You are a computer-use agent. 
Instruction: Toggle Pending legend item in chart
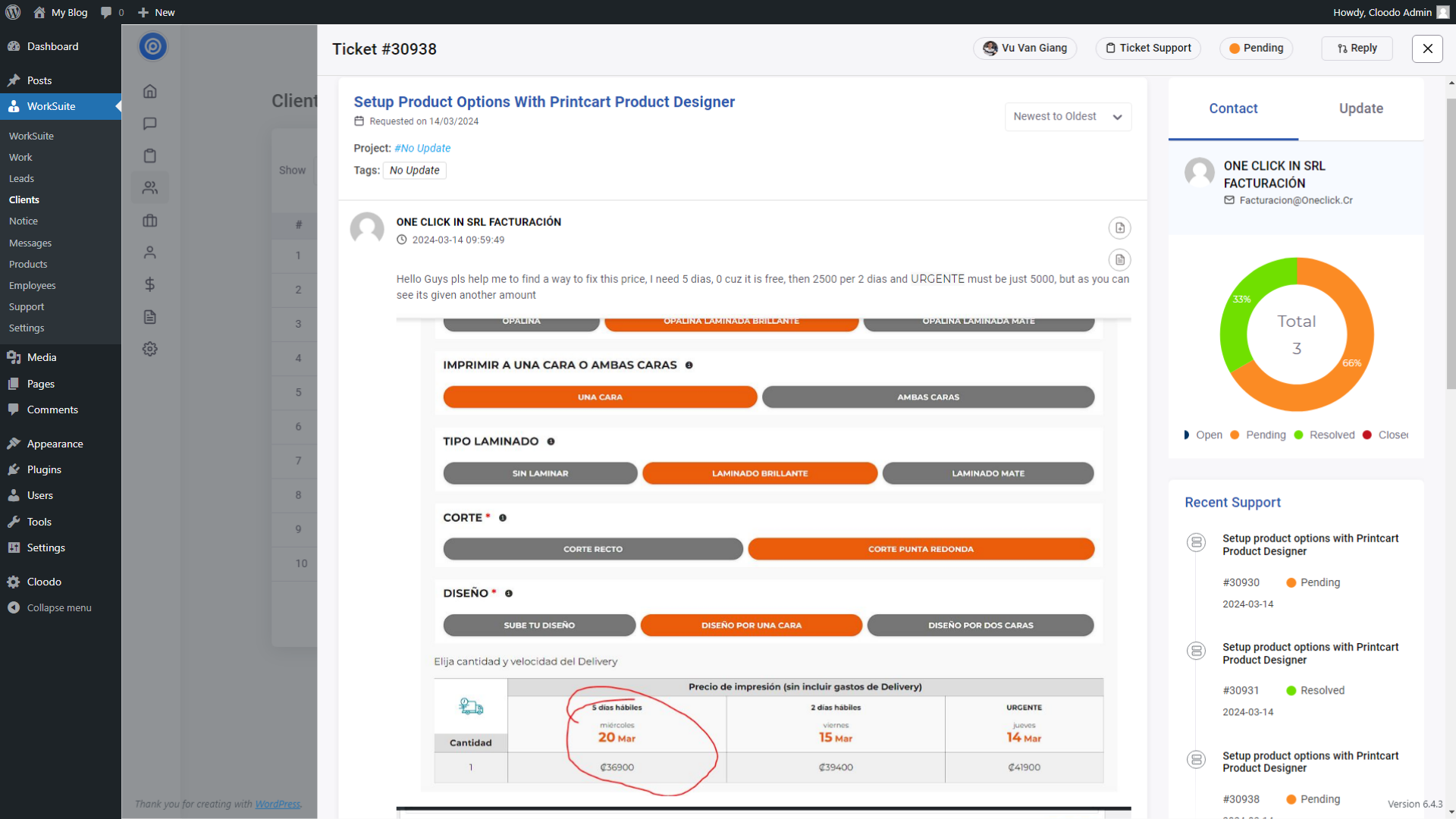[1258, 435]
